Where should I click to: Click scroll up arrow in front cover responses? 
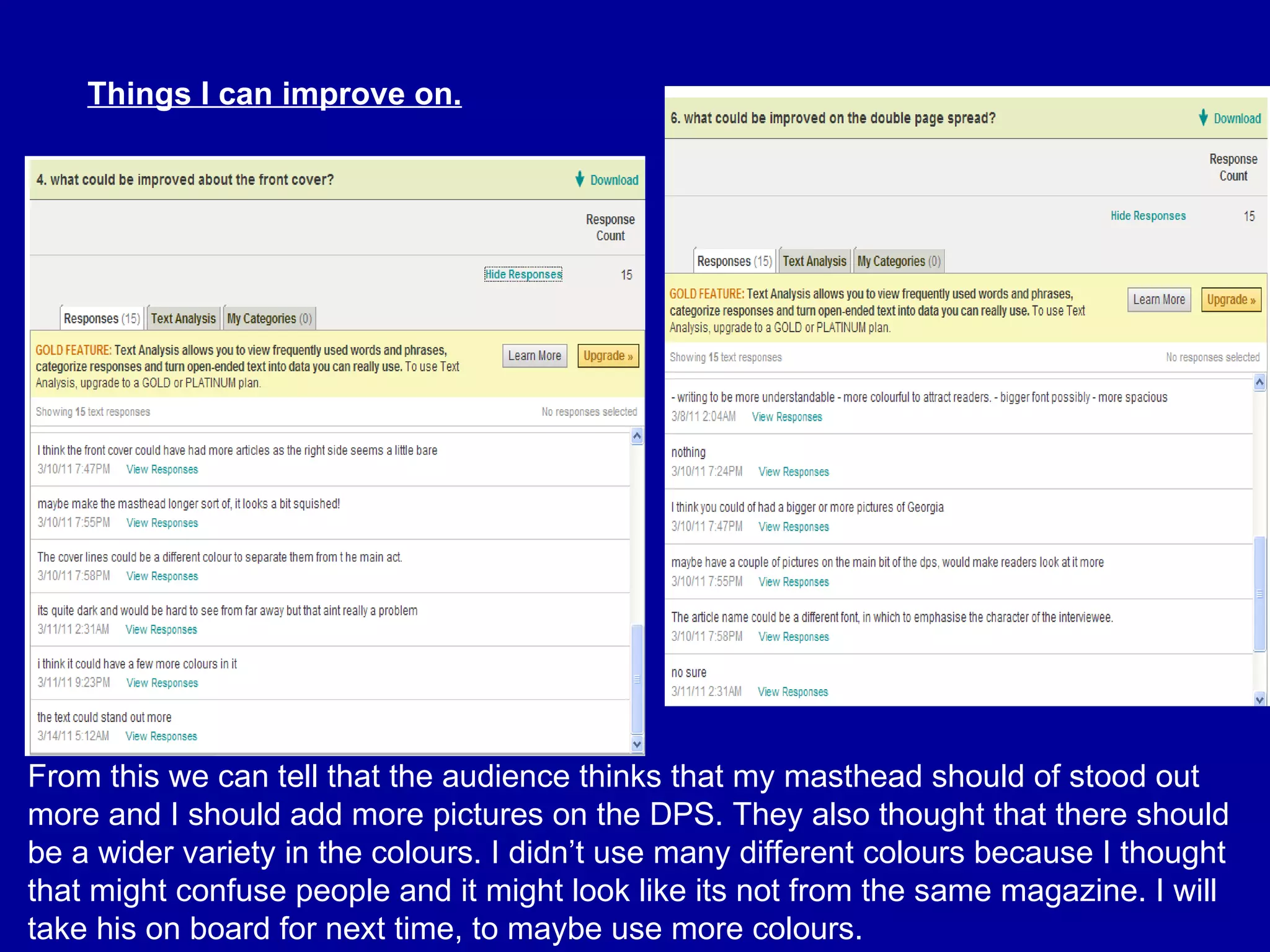[x=637, y=437]
